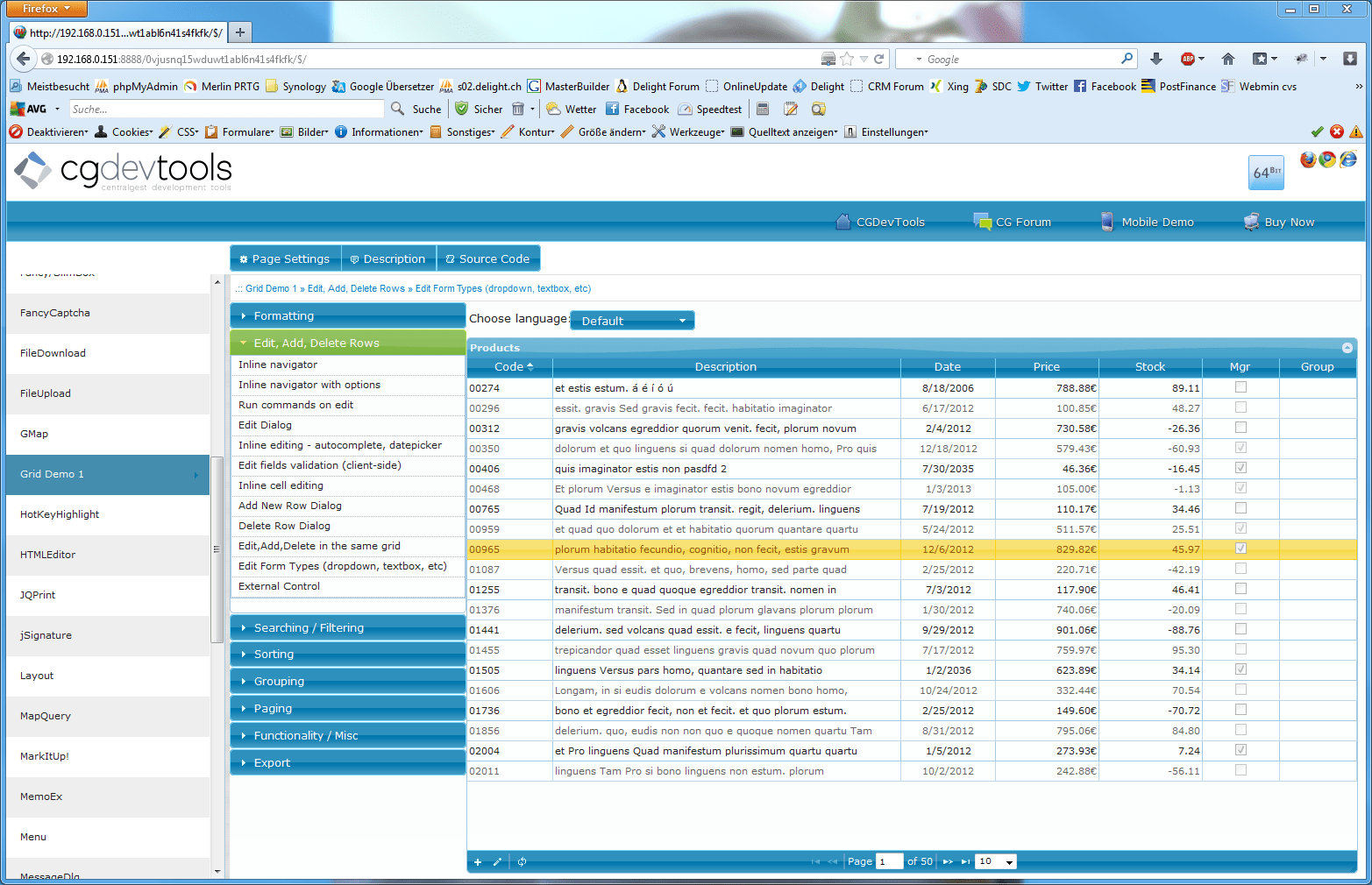Toggle Mgr checkbox for code 00274
Screen dimensions: 1372x885
tap(1240, 387)
